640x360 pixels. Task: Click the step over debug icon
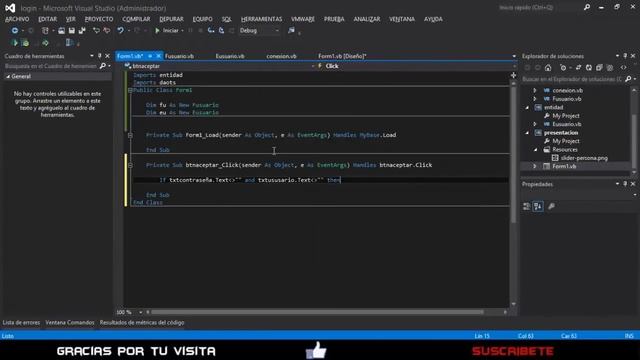click(221, 31)
